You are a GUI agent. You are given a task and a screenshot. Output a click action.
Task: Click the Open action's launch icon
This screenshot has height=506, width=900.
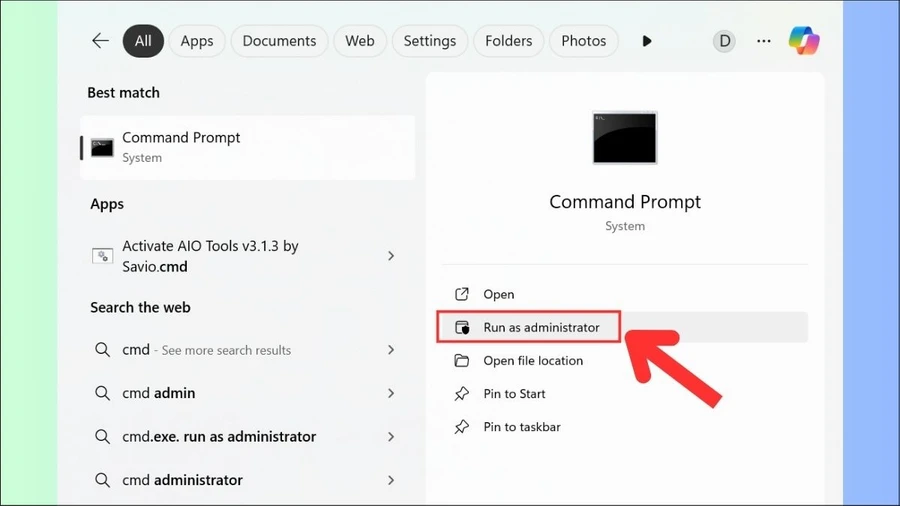(x=461, y=294)
